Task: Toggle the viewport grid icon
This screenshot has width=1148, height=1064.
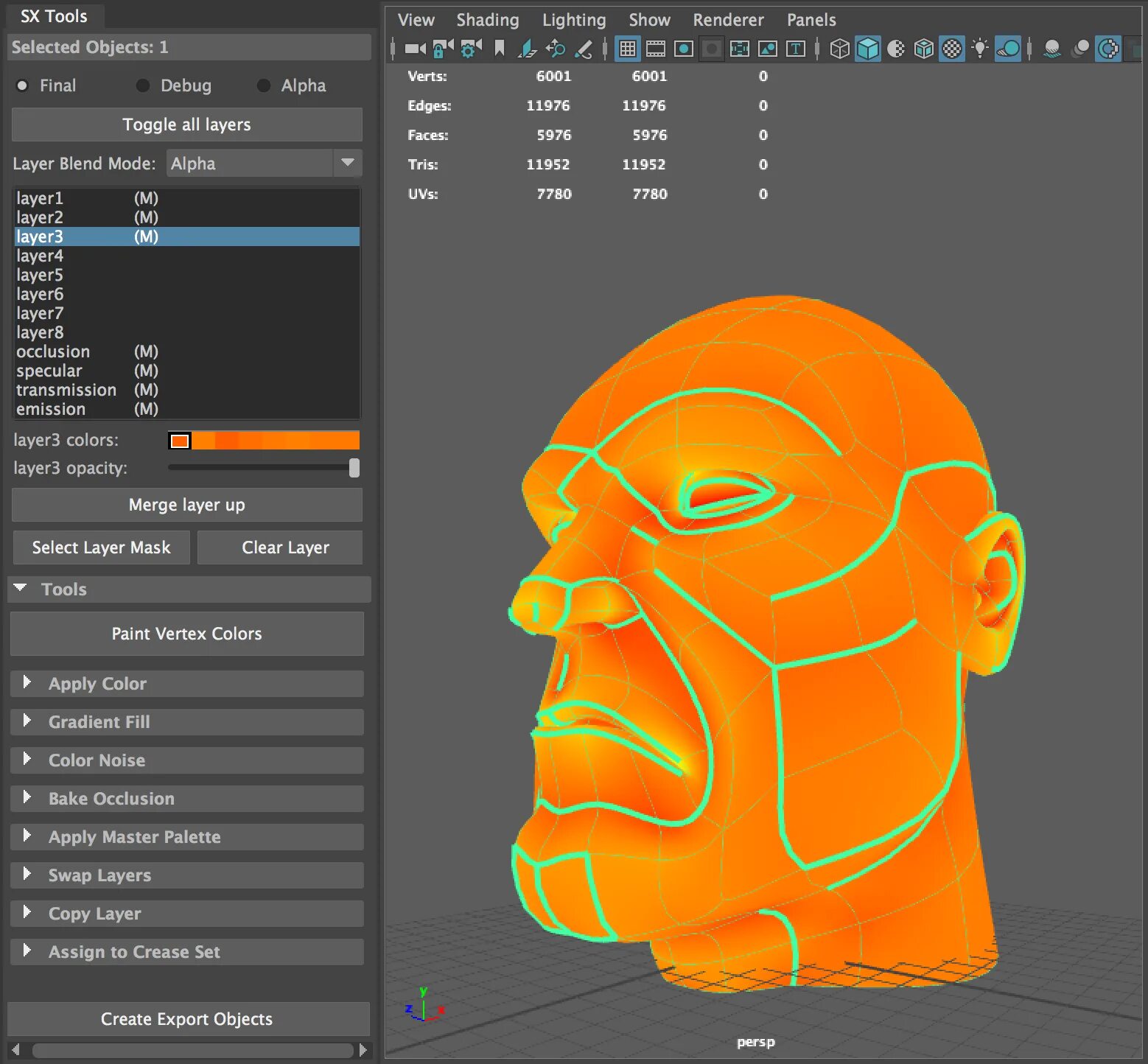Action: (628, 49)
